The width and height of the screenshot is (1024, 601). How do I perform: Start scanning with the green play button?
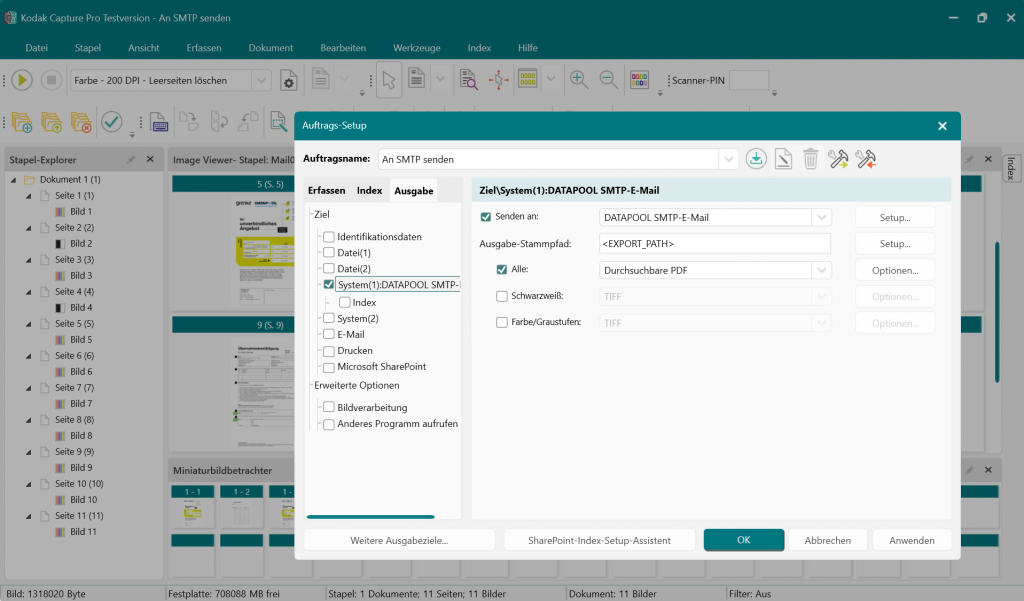(22, 80)
